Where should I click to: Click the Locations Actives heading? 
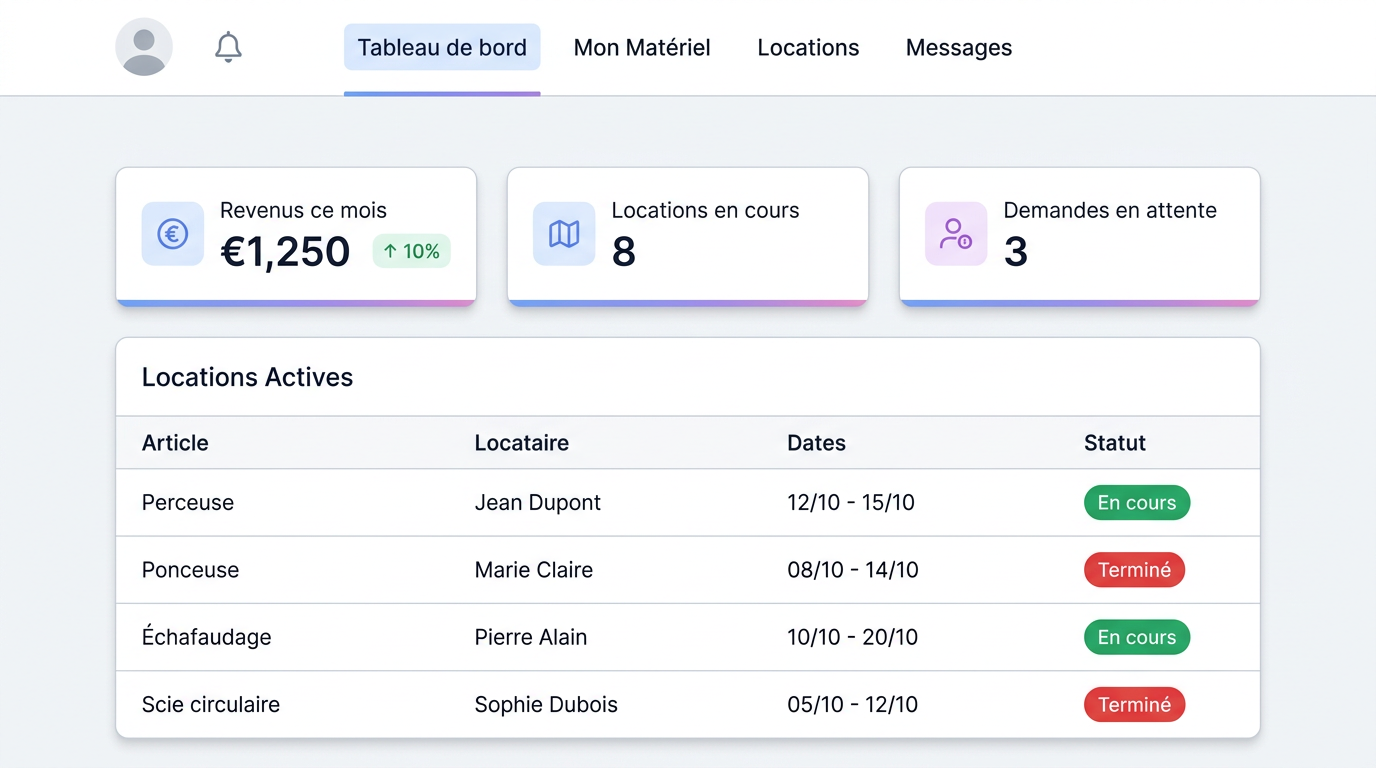[247, 377]
